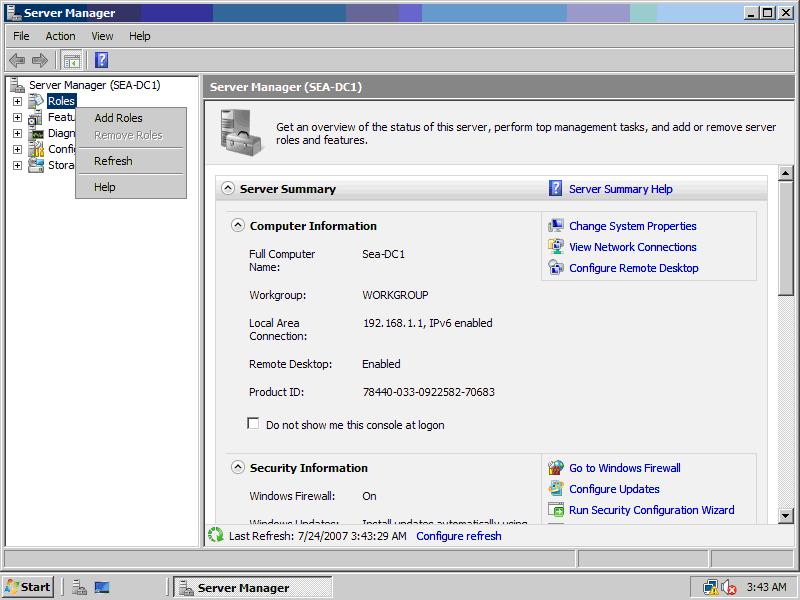The width and height of the screenshot is (800, 600).
Task: Collapse the Computer Information section
Action: click(x=238, y=226)
